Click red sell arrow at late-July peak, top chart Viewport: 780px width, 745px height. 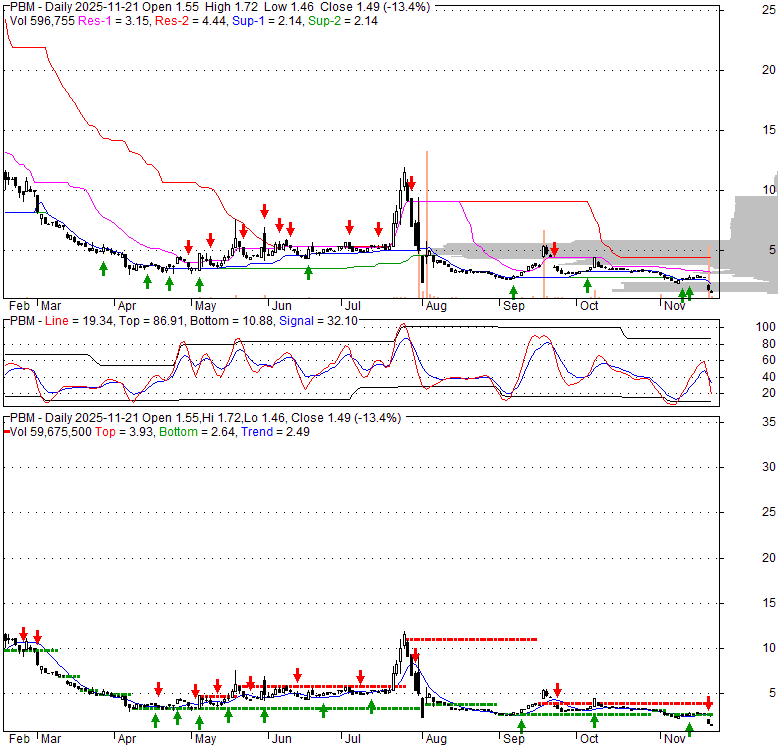point(411,183)
